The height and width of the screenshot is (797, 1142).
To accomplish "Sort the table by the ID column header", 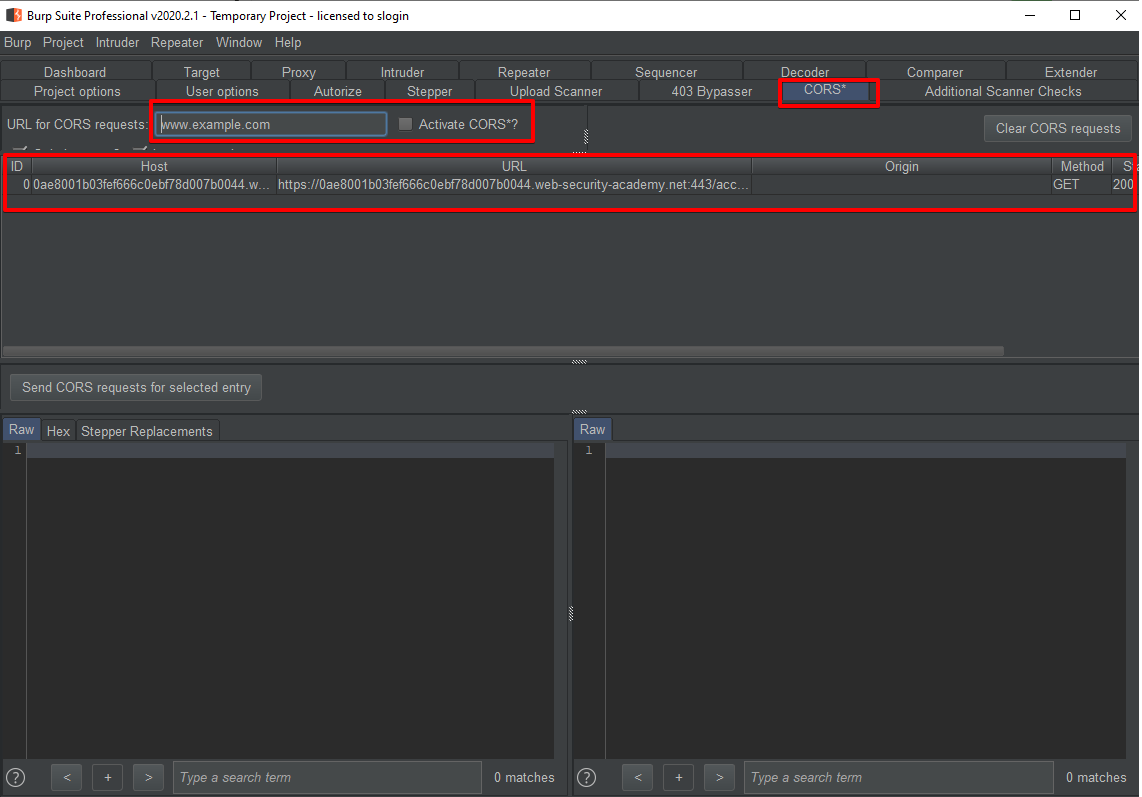I will coord(17,166).
